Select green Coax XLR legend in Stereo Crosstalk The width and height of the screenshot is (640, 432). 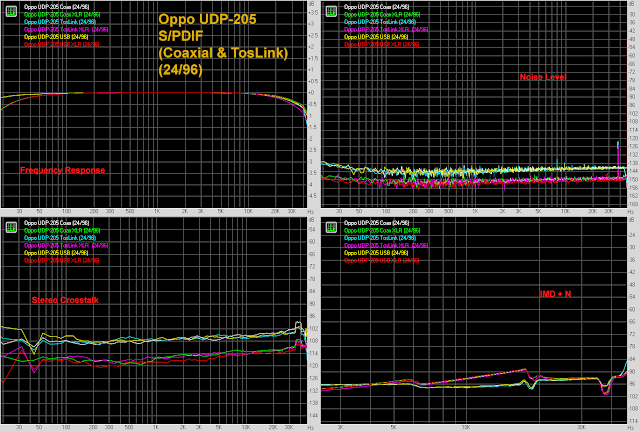pyautogui.click(x=62, y=230)
